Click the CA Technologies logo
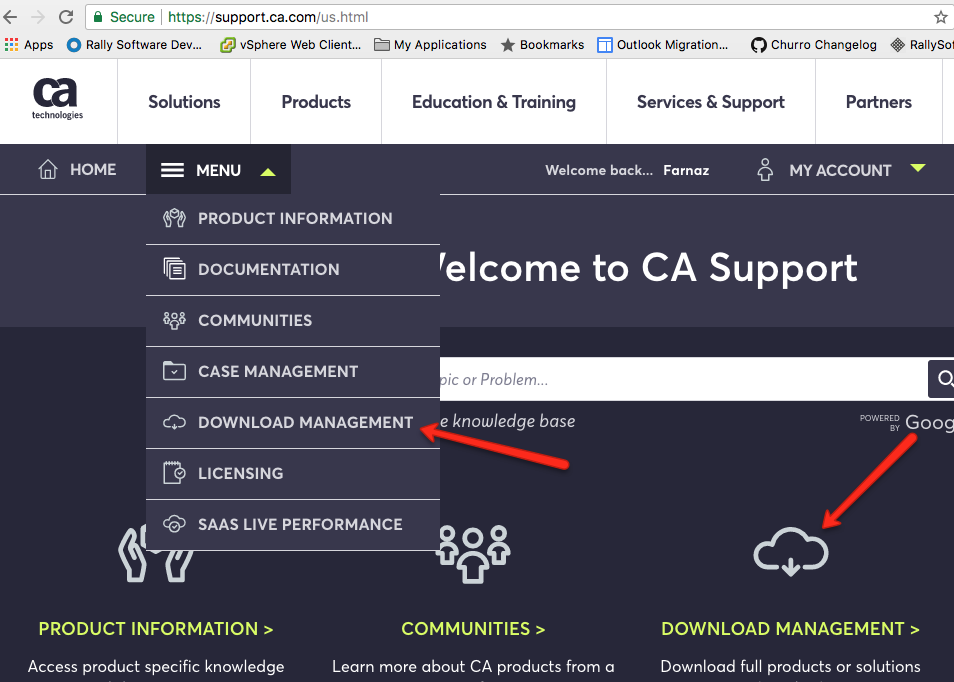Viewport: 954px width, 682px height. pyautogui.click(x=57, y=99)
